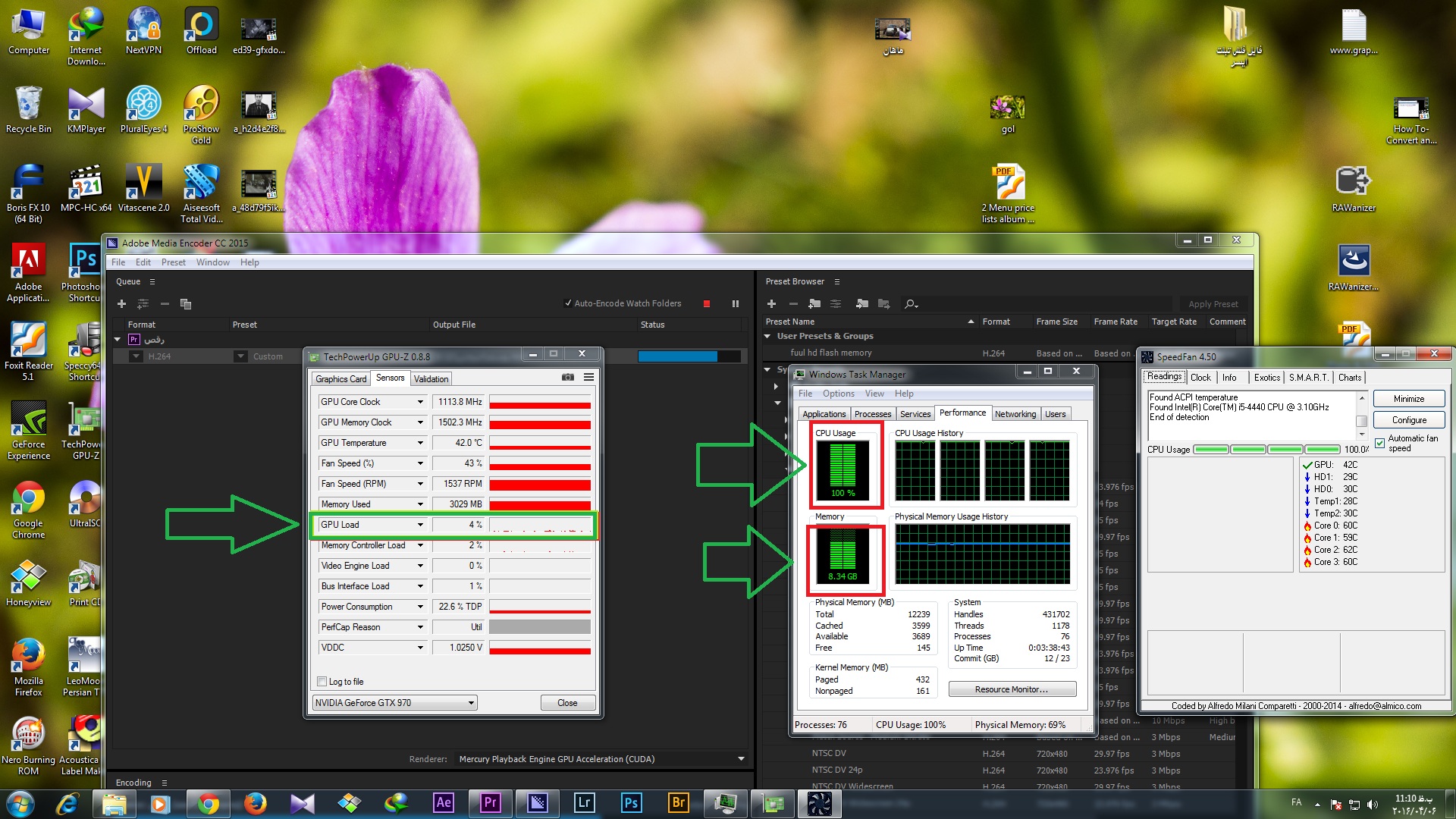Switch to Graphics Card tab in GPU-Z

(x=340, y=379)
